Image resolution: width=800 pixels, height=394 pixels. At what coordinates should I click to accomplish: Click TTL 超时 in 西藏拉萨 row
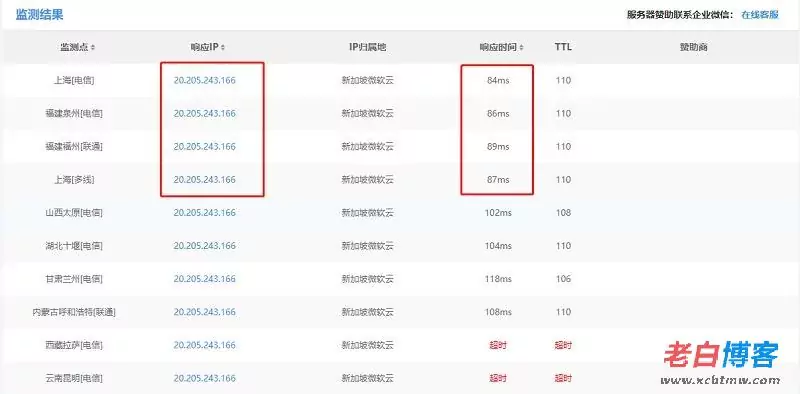(x=563, y=345)
